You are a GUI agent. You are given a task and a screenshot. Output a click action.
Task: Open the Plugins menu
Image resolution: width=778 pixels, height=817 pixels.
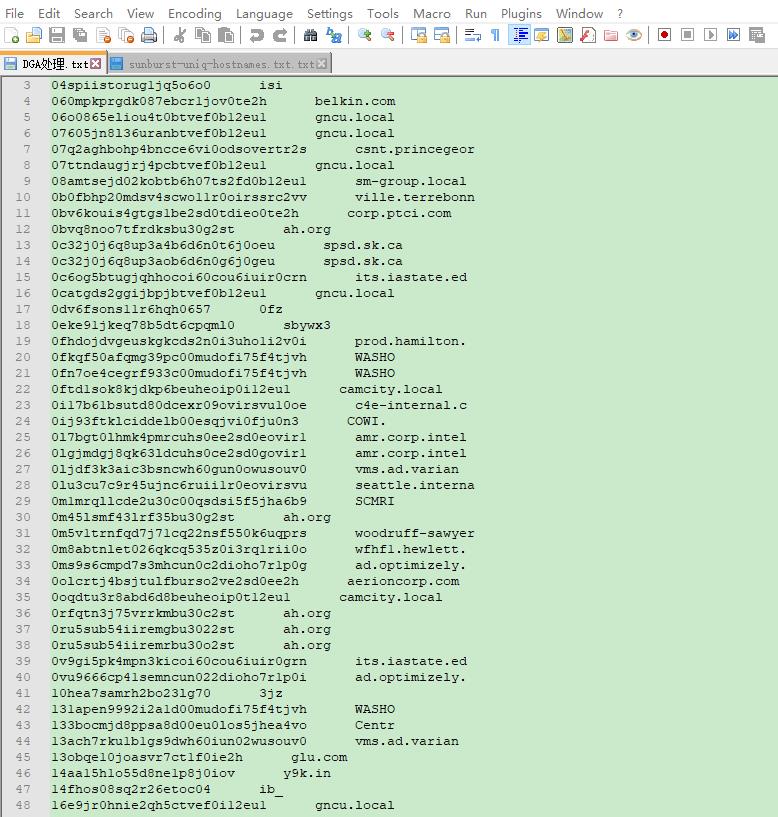click(x=521, y=14)
